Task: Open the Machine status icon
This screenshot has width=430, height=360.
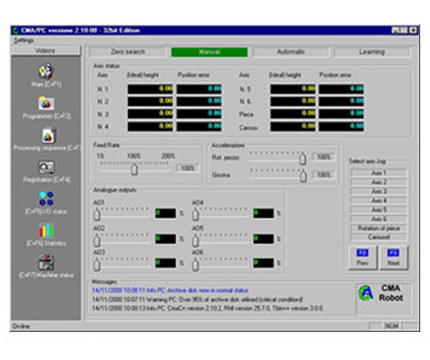Action: point(46,262)
